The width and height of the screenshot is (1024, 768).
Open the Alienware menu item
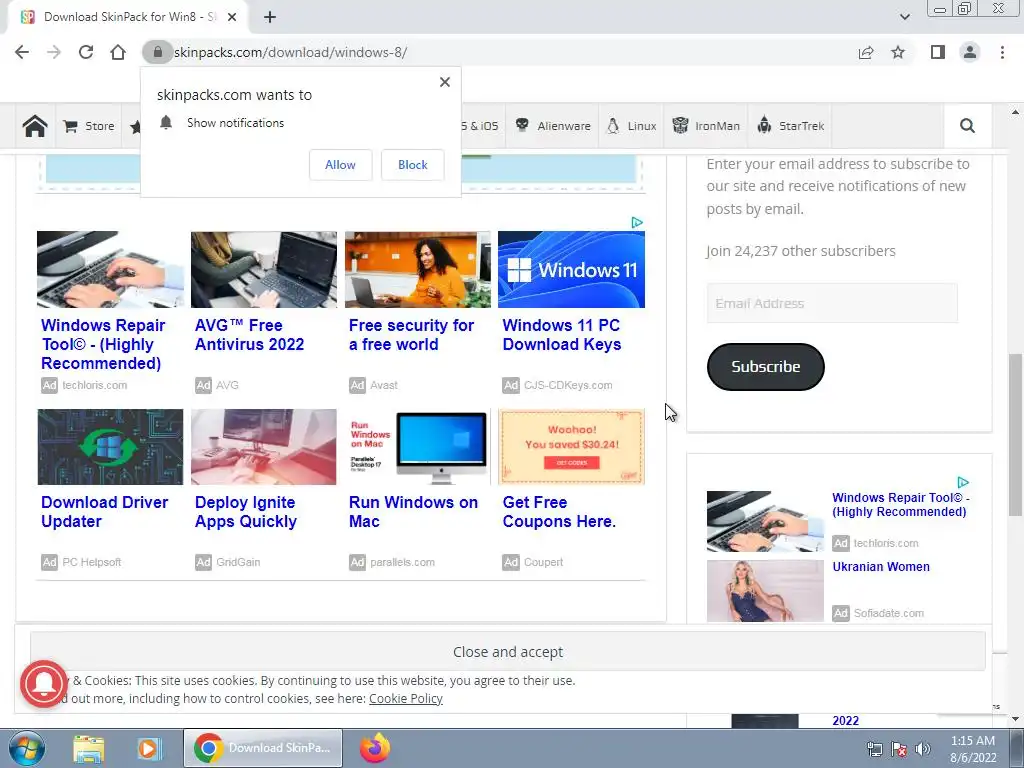(552, 125)
